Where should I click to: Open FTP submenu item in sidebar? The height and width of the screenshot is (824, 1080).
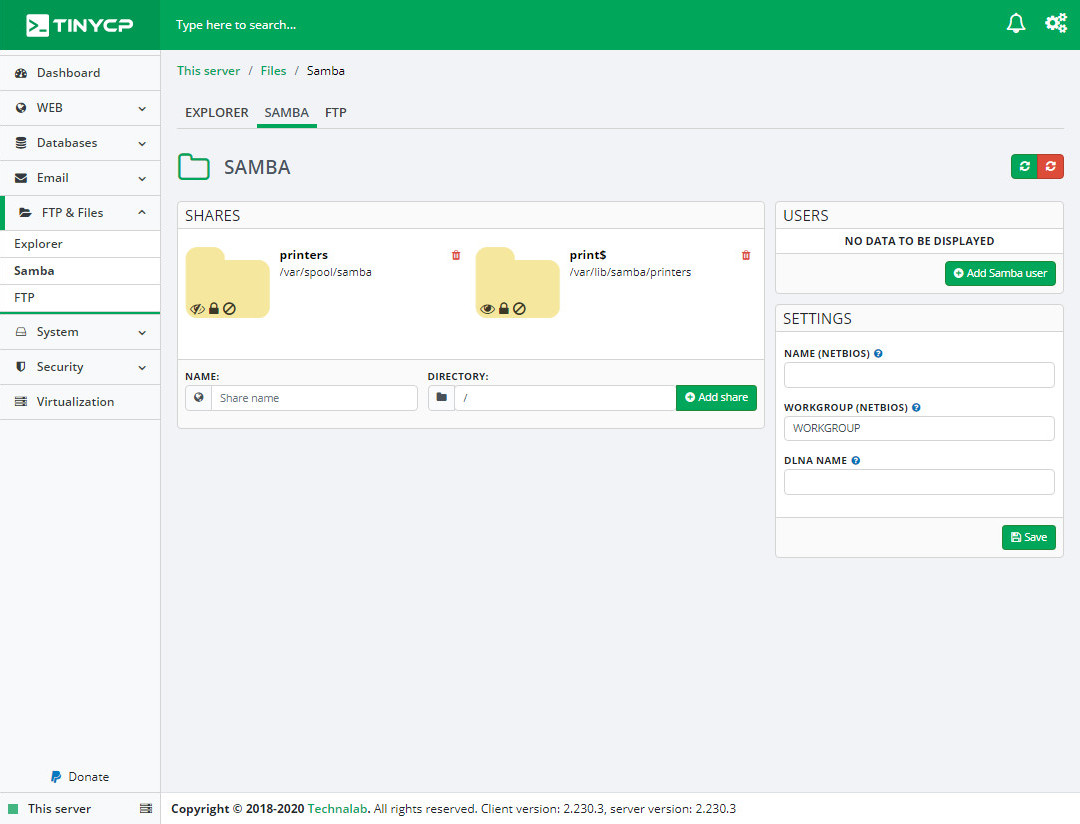pos(80,298)
